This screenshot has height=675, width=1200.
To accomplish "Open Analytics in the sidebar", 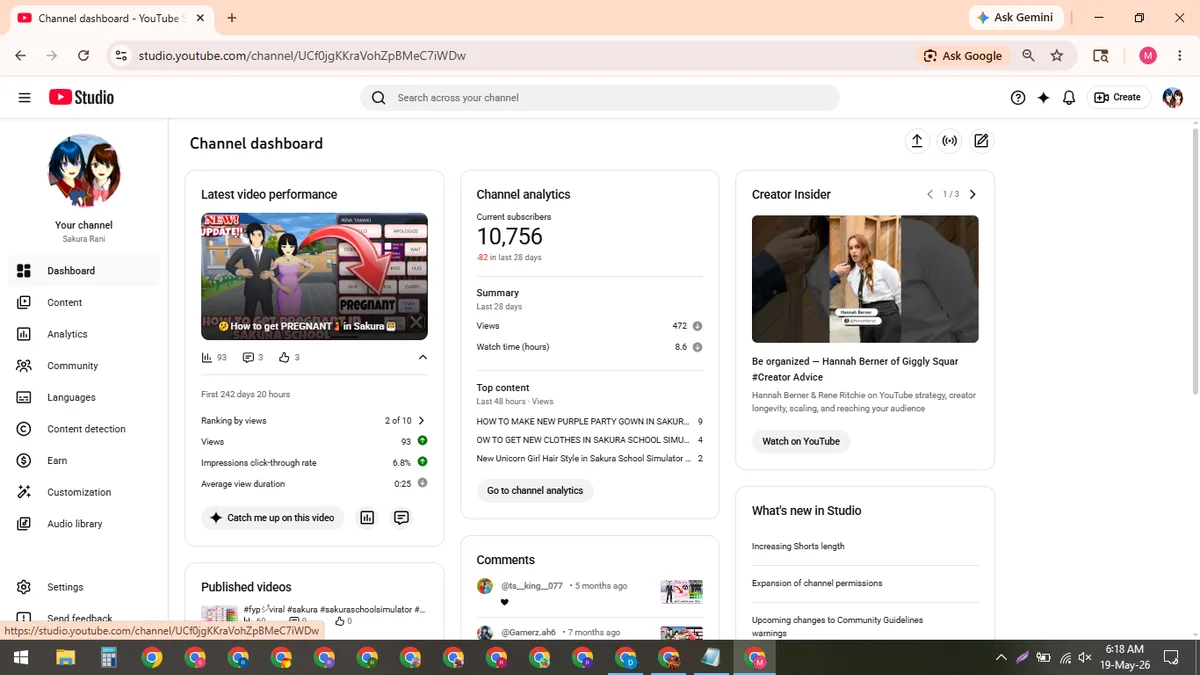I will [x=84, y=334].
